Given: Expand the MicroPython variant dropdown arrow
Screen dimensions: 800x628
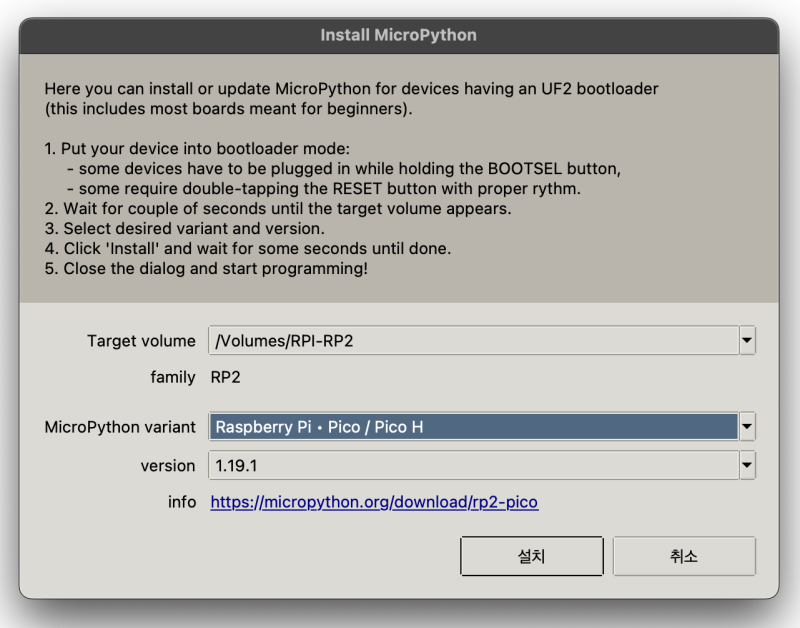Looking at the screenshot, I should (x=747, y=427).
